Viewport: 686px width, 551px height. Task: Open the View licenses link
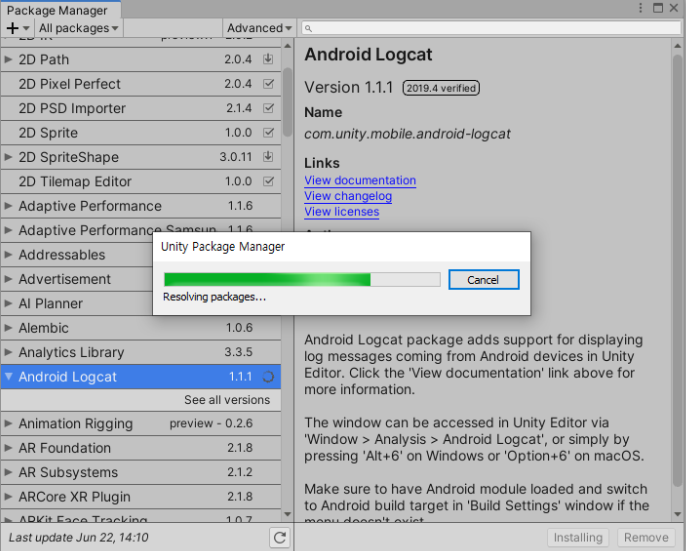(342, 212)
